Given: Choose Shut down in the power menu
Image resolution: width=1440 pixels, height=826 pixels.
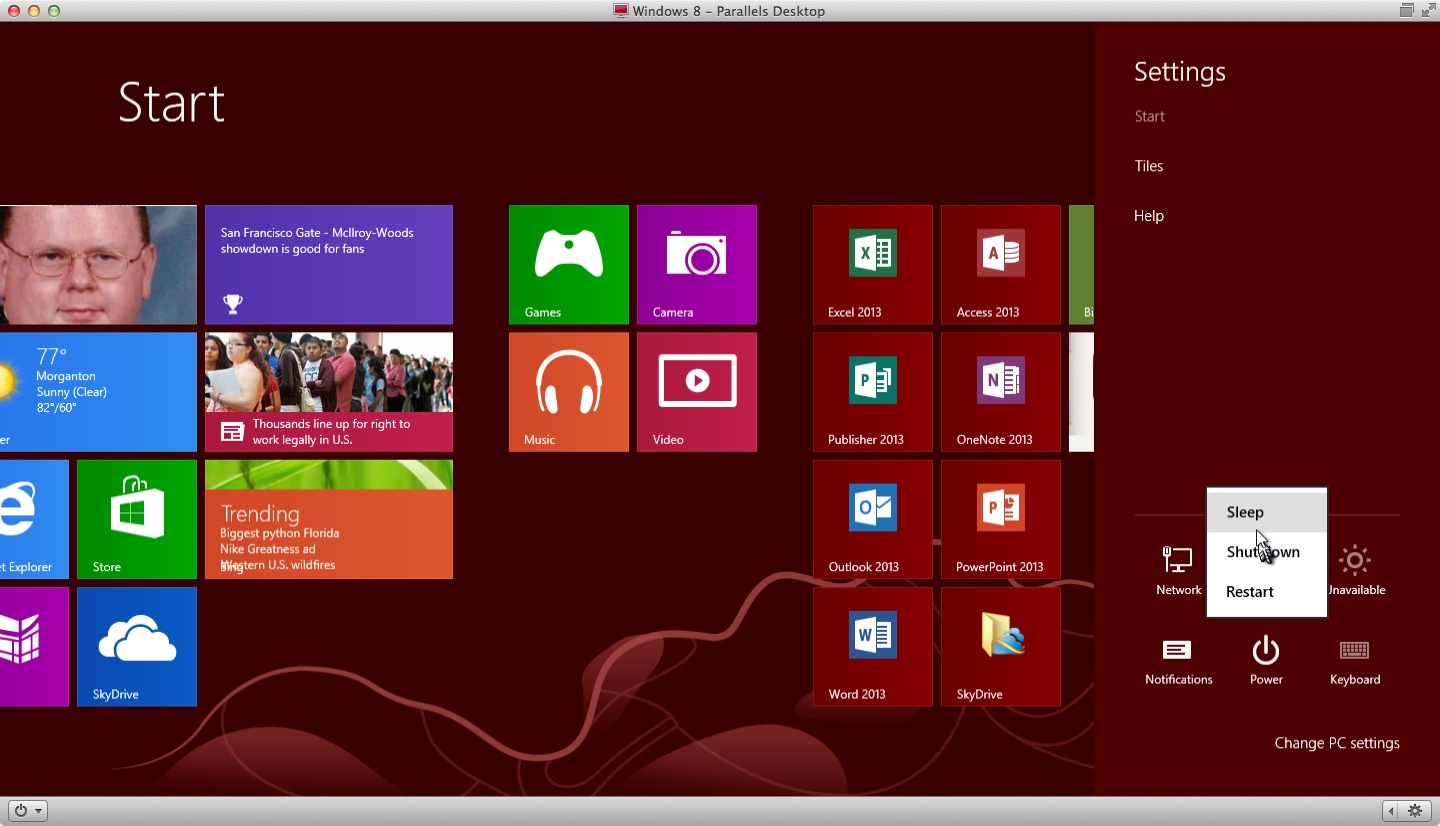Looking at the screenshot, I should [x=1267, y=552].
